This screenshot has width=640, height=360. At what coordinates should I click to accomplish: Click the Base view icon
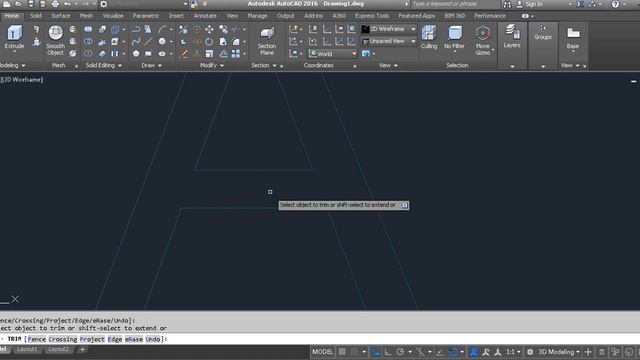573,33
